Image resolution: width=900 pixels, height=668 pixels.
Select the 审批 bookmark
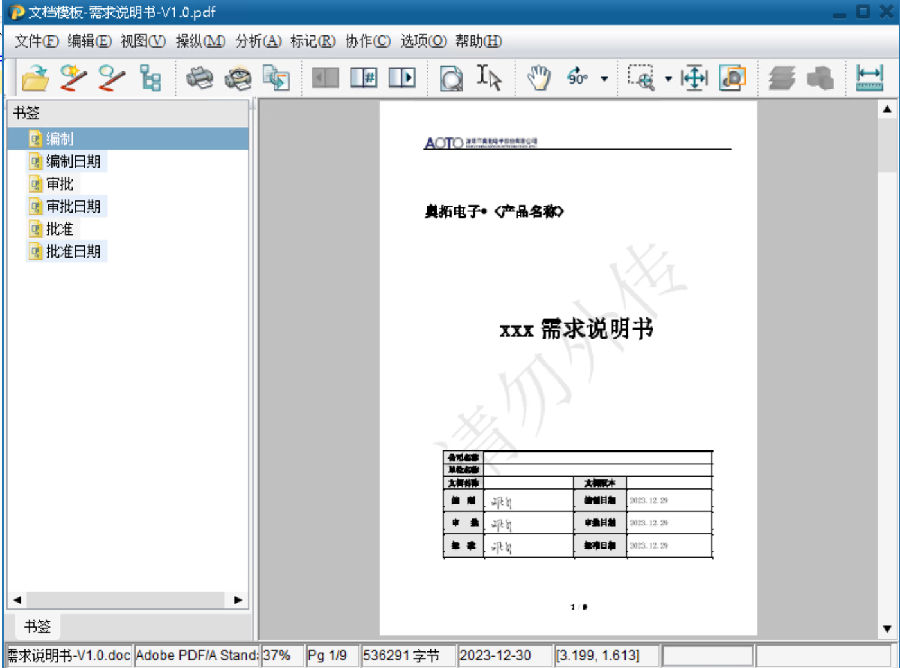click(59, 184)
